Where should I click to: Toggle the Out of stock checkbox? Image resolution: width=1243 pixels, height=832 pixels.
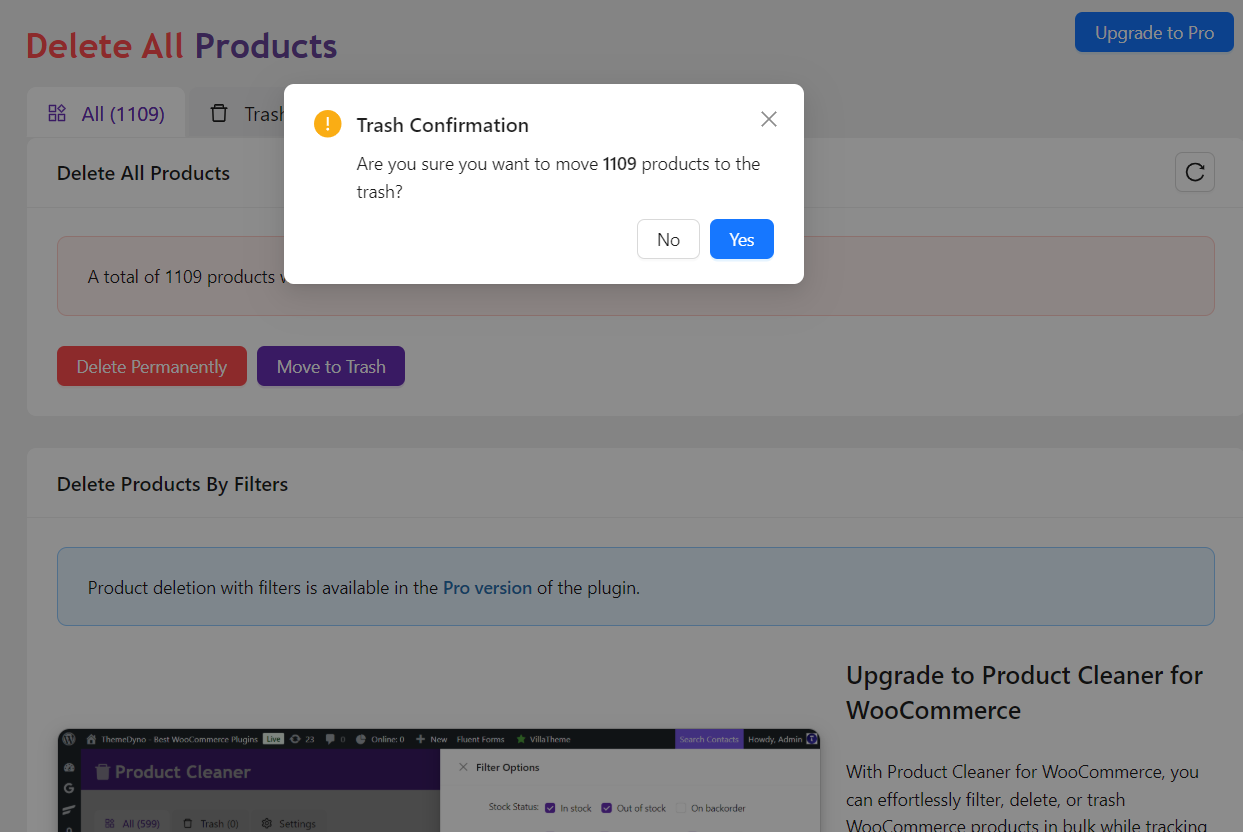coord(606,808)
